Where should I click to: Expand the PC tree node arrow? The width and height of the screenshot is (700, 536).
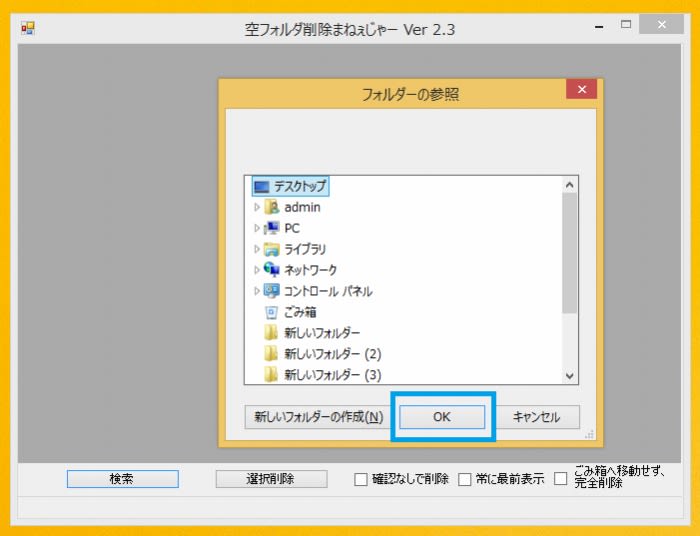pos(257,228)
